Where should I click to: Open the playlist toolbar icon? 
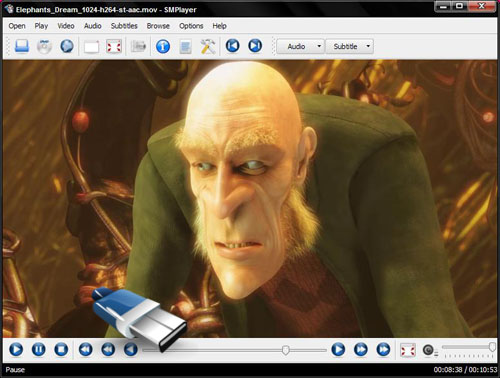[x=185, y=46]
